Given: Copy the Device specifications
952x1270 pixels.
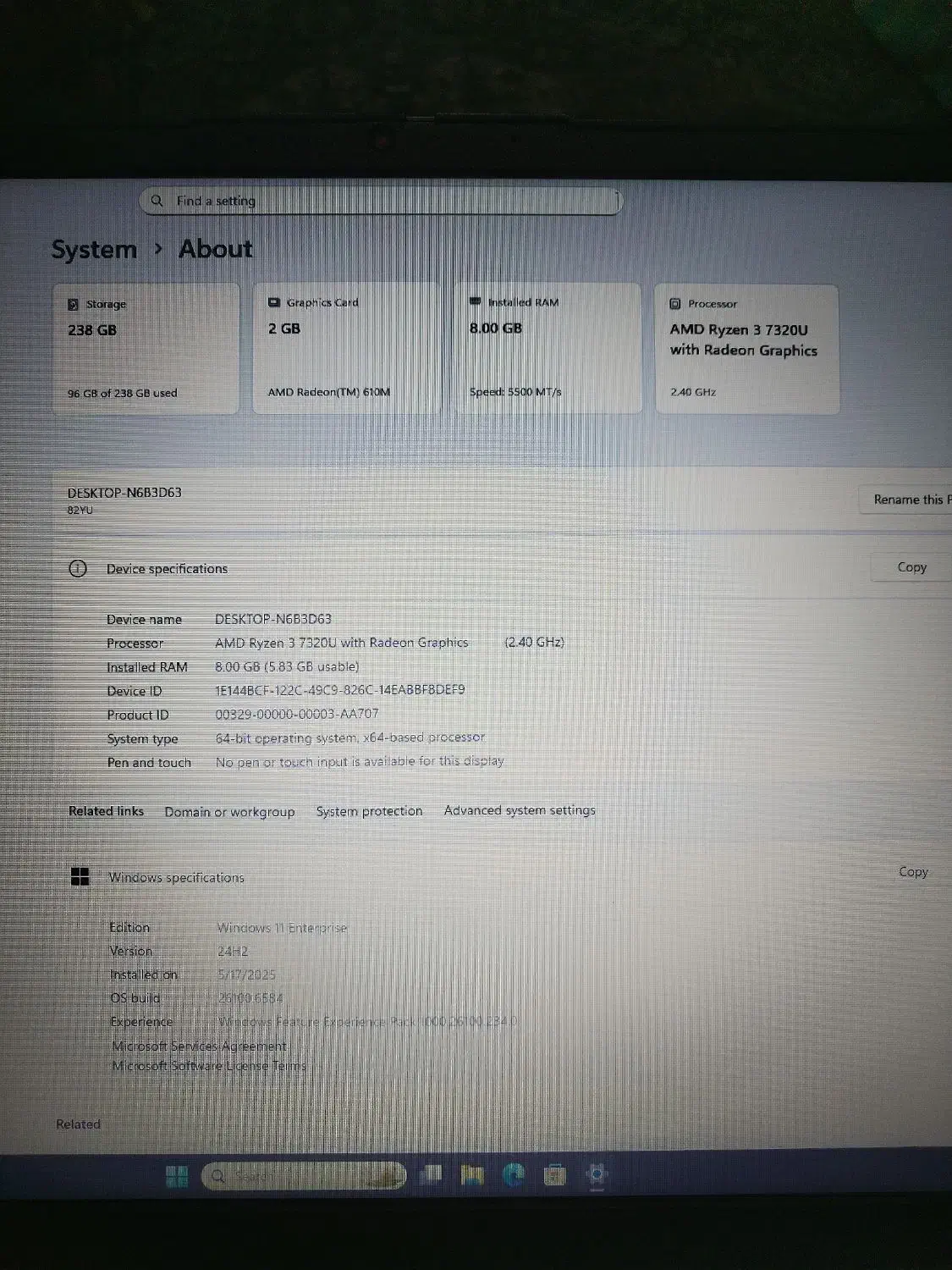Looking at the screenshot, I should 911,567.
